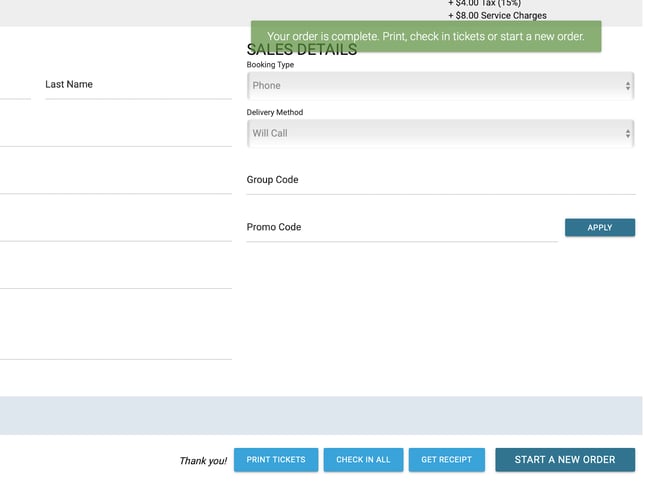Click the Booking Type dropdown arrows
Viewport: 646px width, 496px height.
[x=628, y=86]
